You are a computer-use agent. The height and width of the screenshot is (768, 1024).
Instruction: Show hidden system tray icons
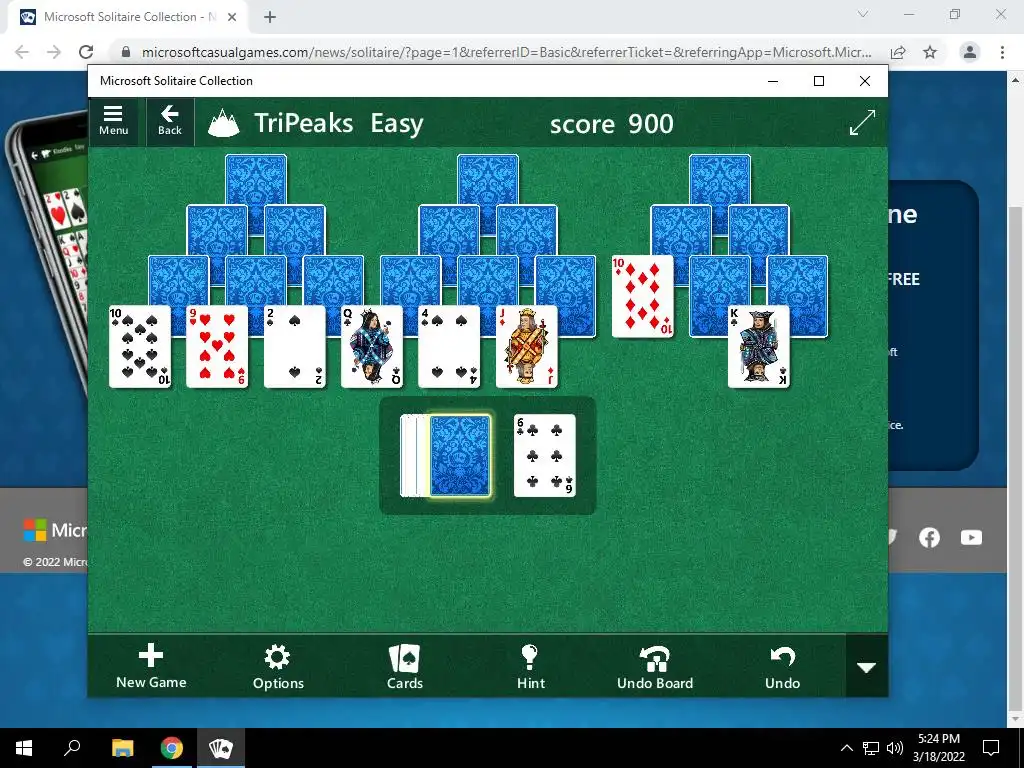pyautogui.click(x=846, y=748)
